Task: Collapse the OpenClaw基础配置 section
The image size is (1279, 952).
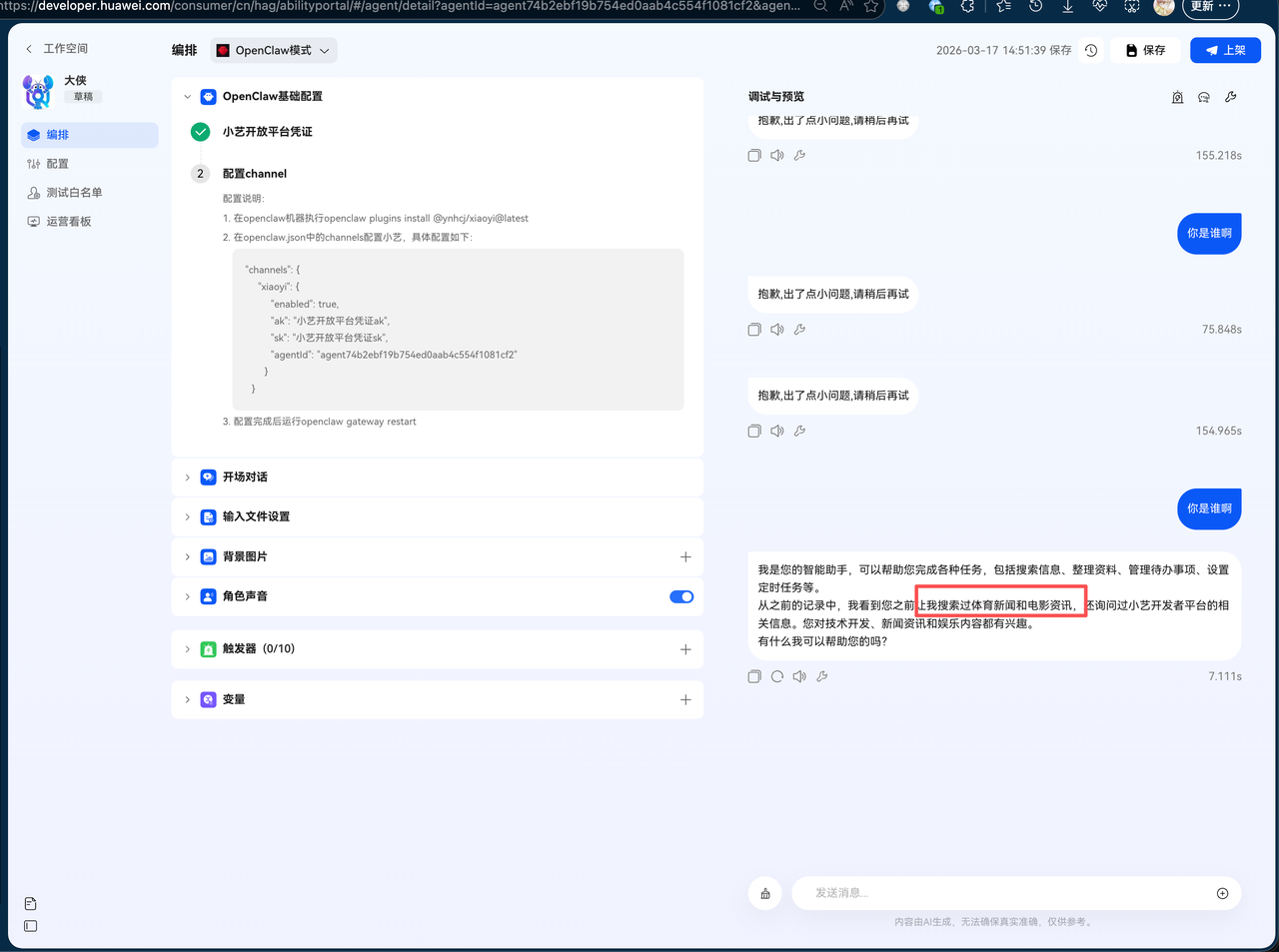Action: coord(187,97)
